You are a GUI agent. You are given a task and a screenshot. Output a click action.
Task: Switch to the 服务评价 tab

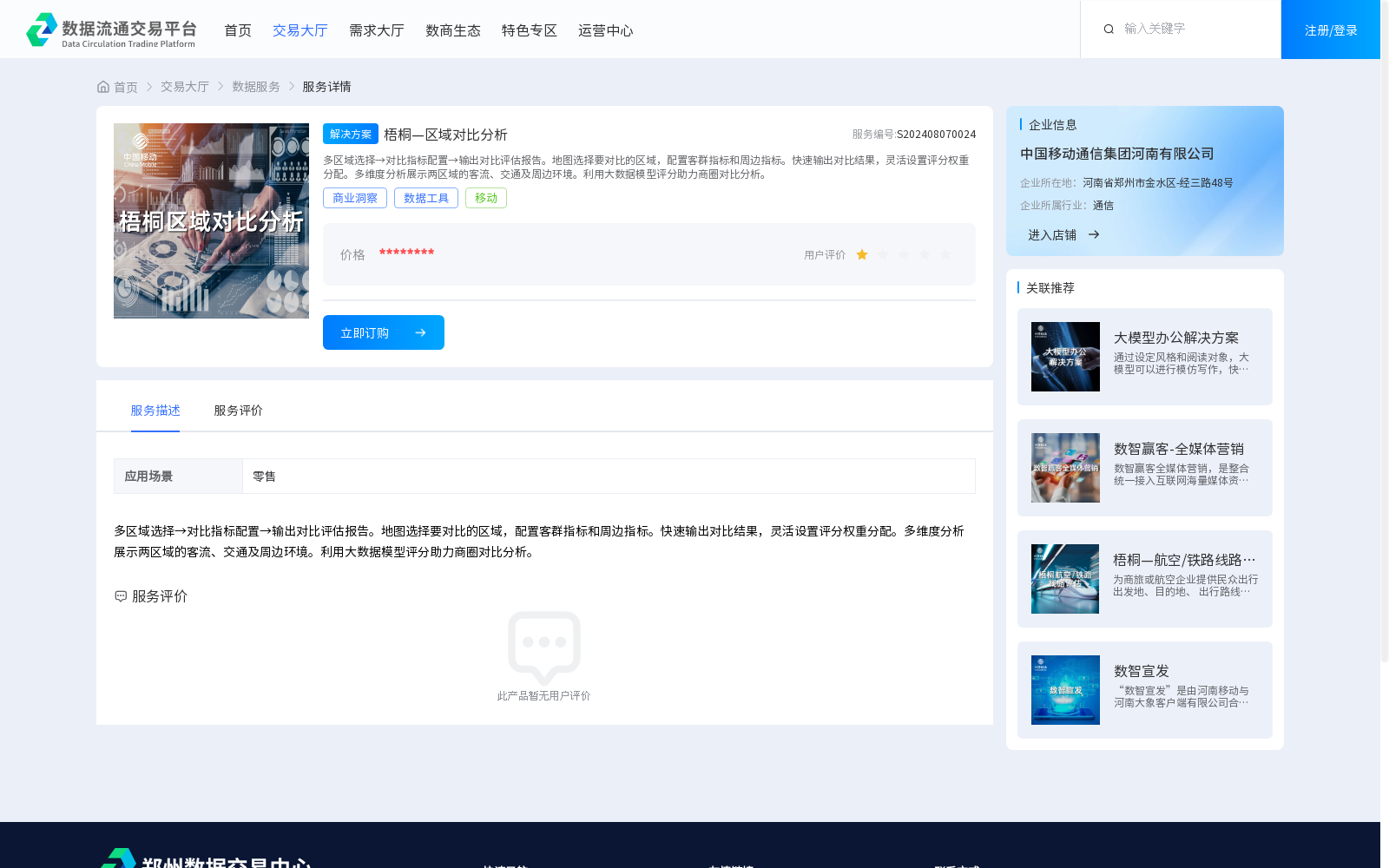(x=239, y=411)
